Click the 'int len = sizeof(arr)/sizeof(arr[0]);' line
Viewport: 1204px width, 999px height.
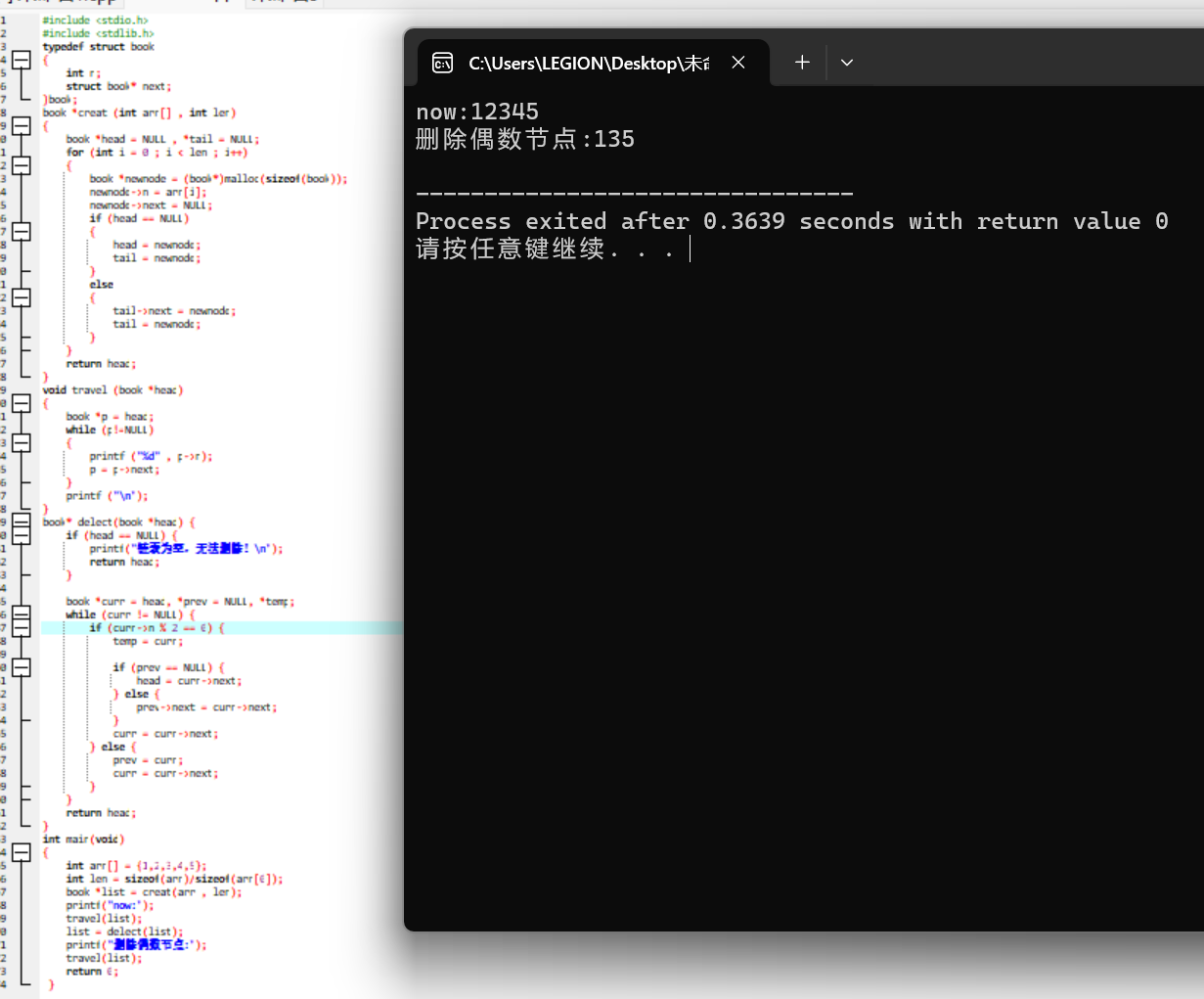(174, 879)
